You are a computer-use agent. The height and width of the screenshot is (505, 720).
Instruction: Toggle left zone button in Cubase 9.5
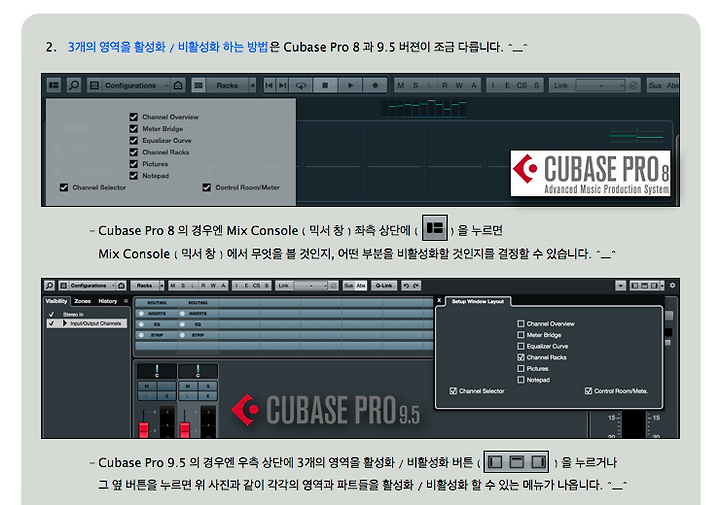[635, 286]
